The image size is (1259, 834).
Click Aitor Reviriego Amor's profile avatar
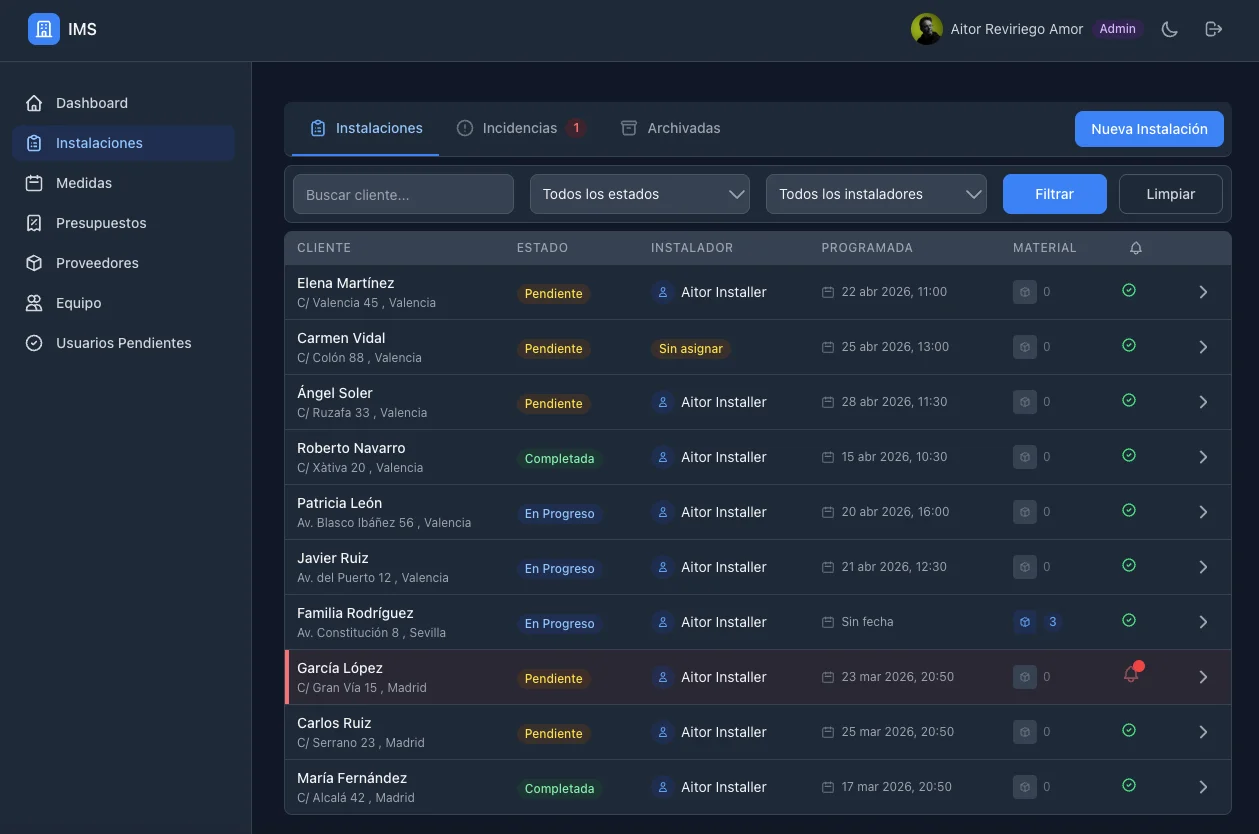point(926,29)
